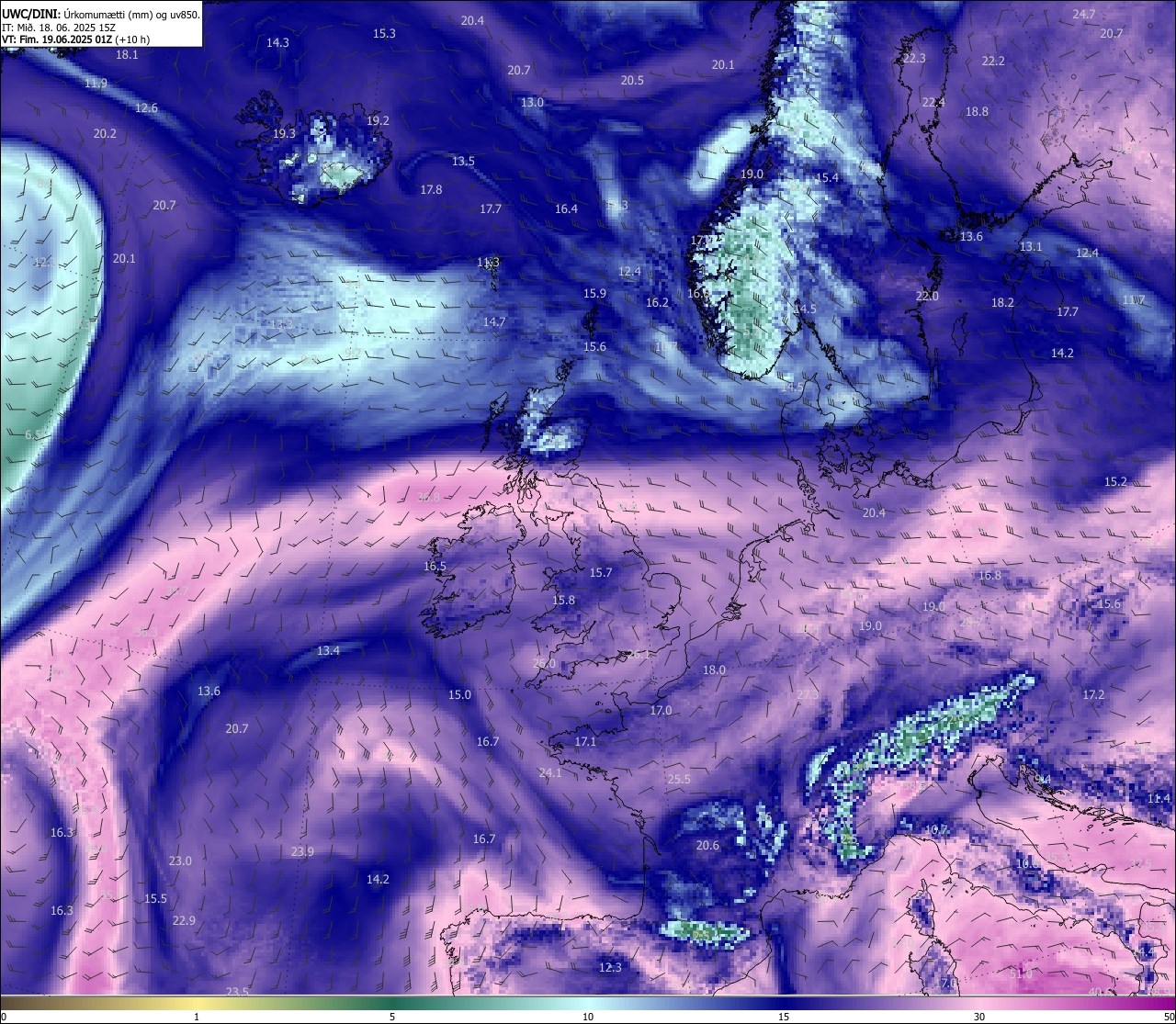Click the value 17.8 on the map
Screen dimensions: 1176x1024
pyautogui.click(x=431, y=190)
